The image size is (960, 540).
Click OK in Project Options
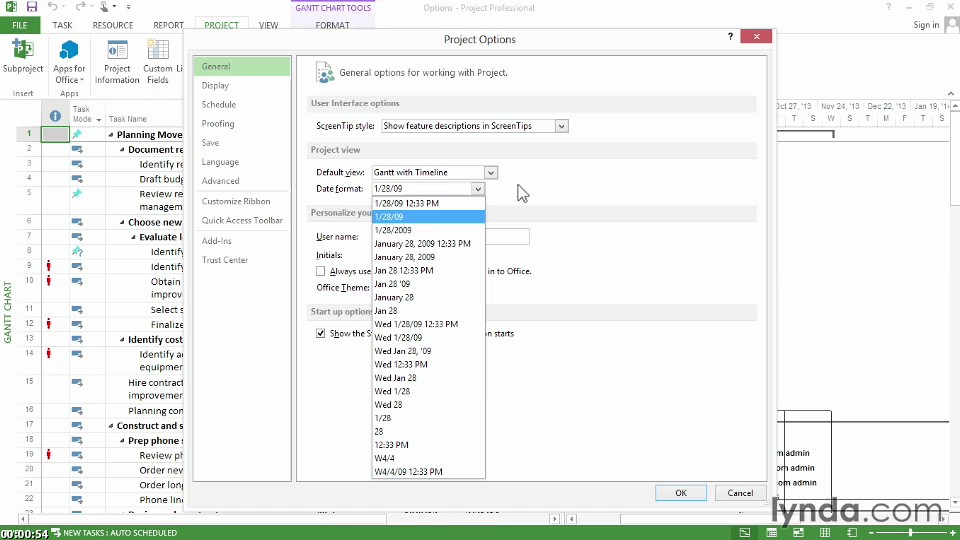[x=681, y=493]
